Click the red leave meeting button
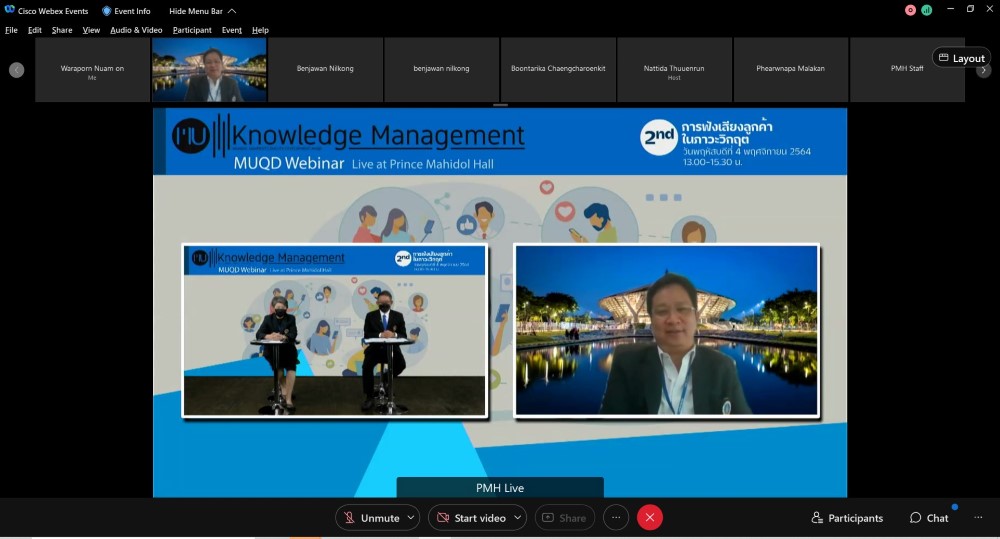This screenshot has width=1000, height=539. pyautogui.click(x=650, y=517)
